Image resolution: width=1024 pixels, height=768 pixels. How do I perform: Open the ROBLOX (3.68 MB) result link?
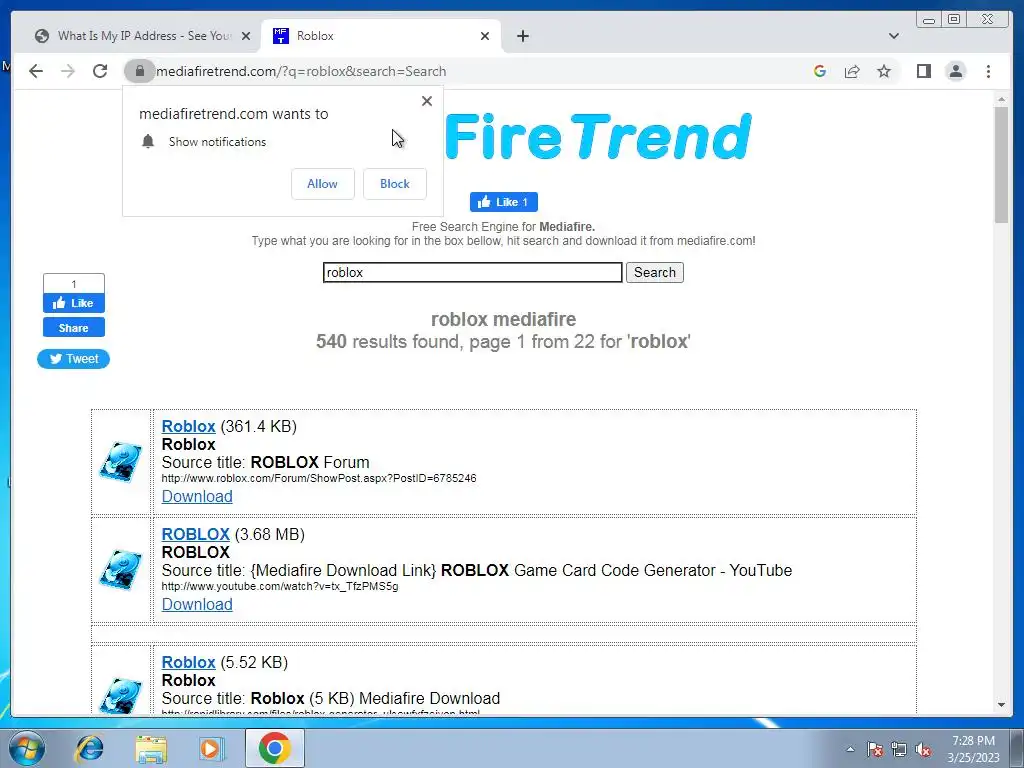click(196, 534)
